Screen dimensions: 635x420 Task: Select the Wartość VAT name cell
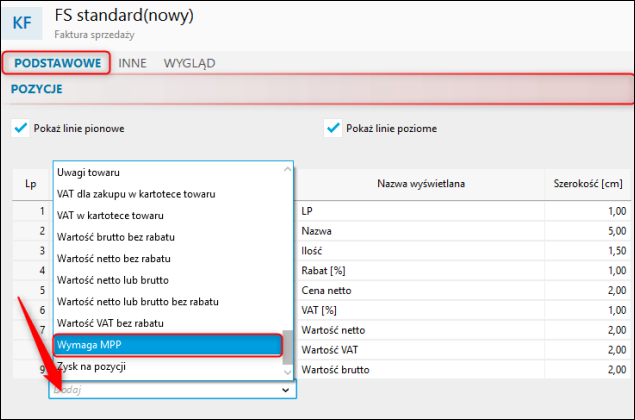(421, 350)
